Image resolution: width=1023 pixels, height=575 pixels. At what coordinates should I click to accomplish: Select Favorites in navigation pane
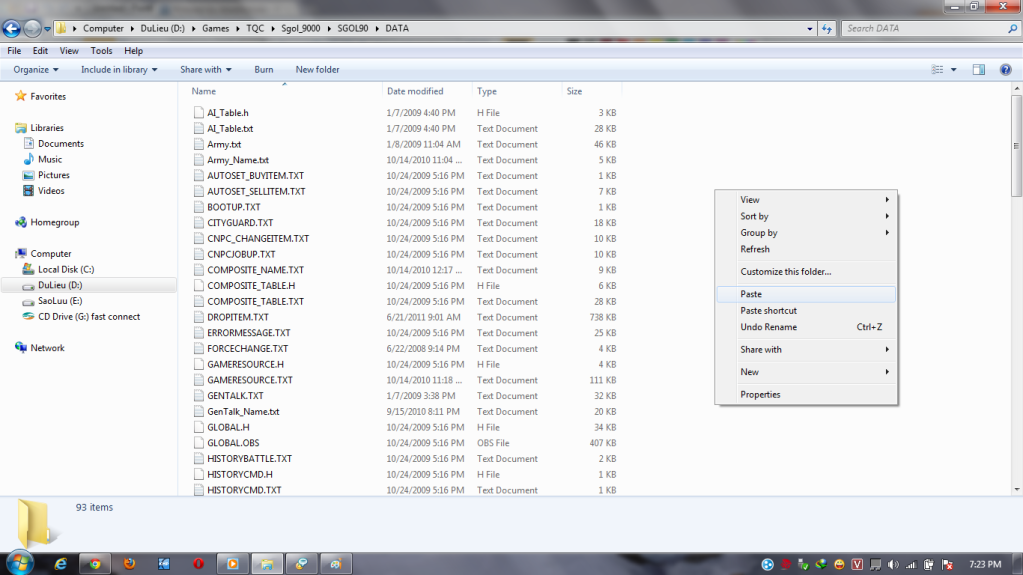(x=48, y=97)
